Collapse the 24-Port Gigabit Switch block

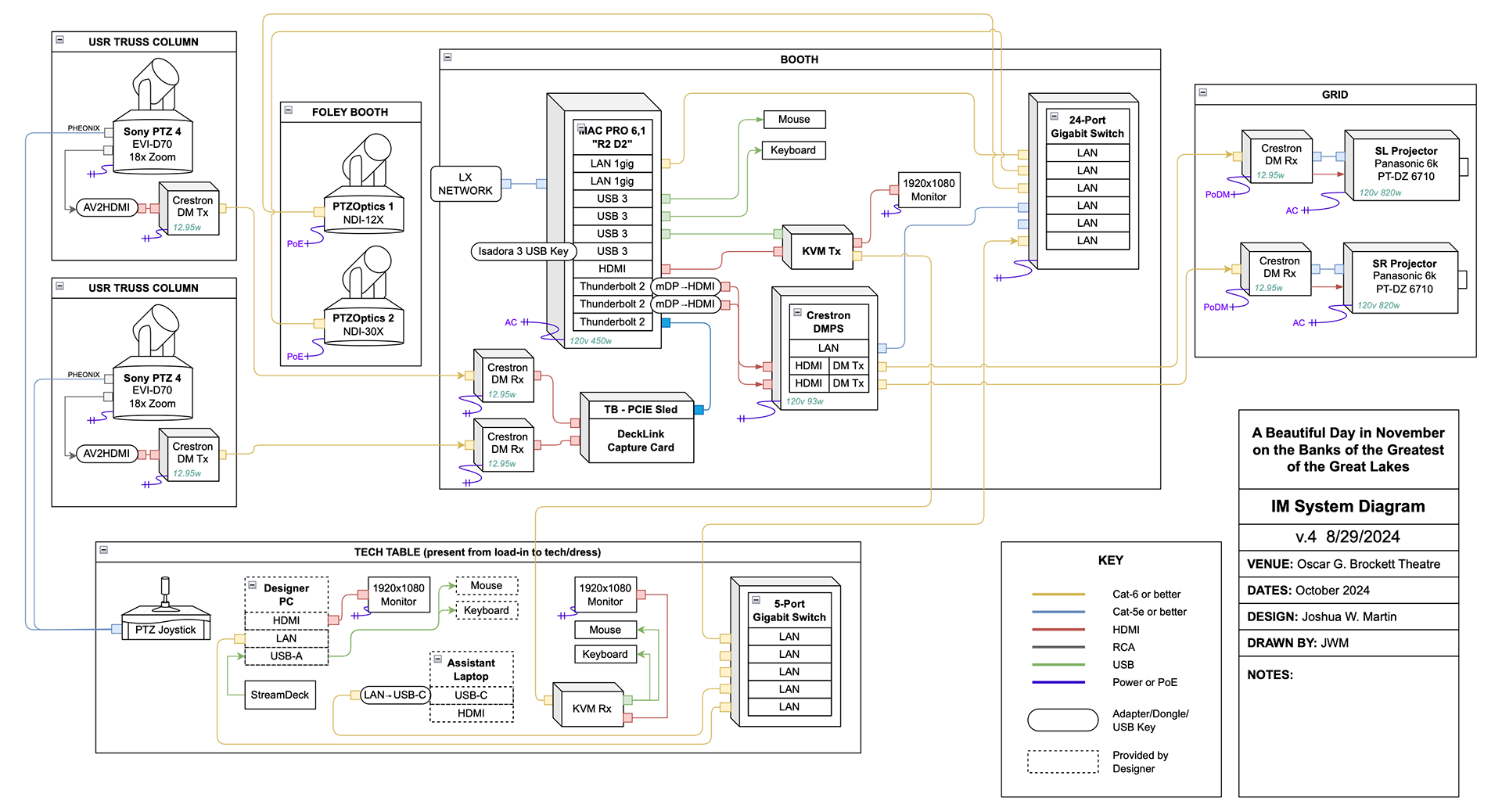click(x=1054, y=116)
